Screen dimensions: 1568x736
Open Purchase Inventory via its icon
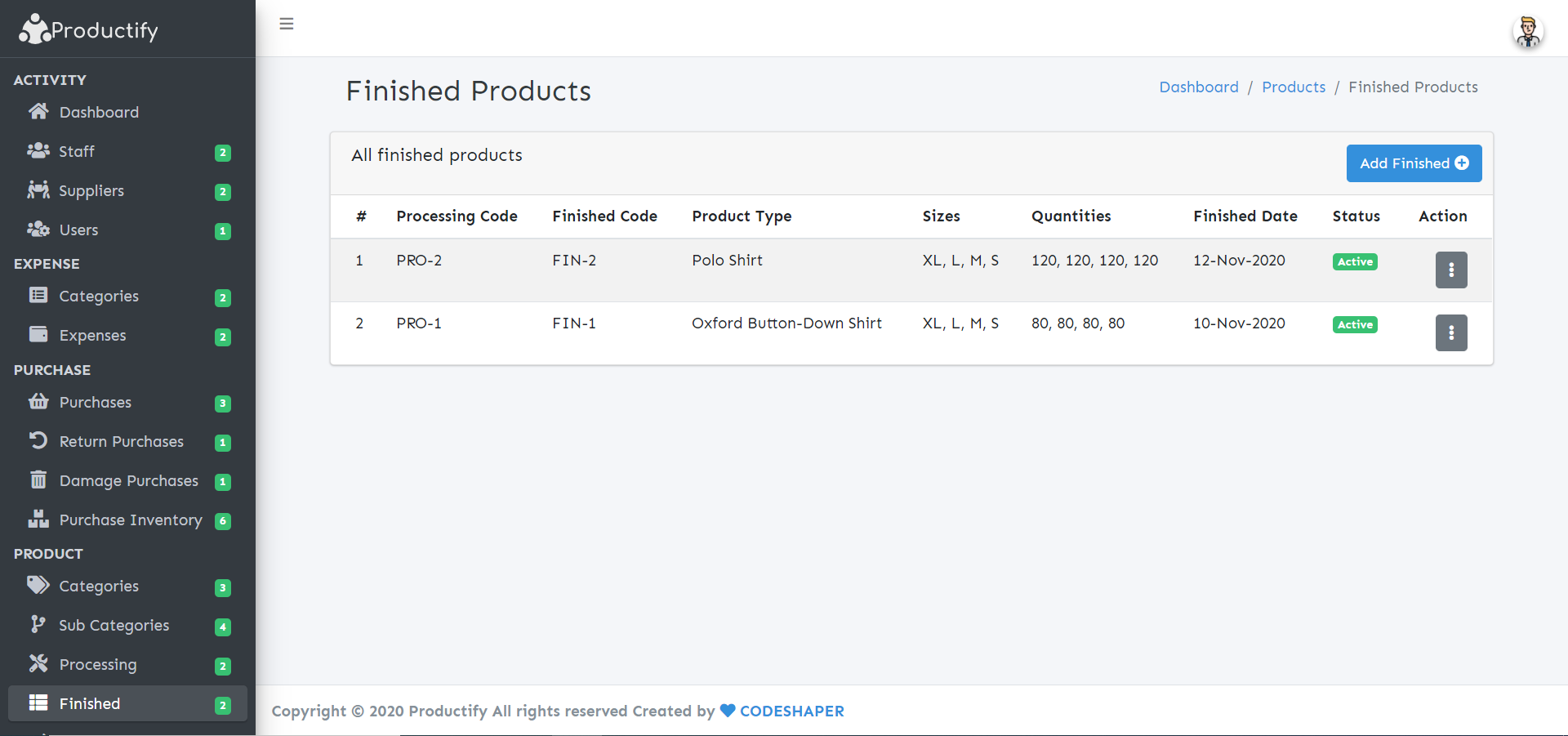point(38,520)
